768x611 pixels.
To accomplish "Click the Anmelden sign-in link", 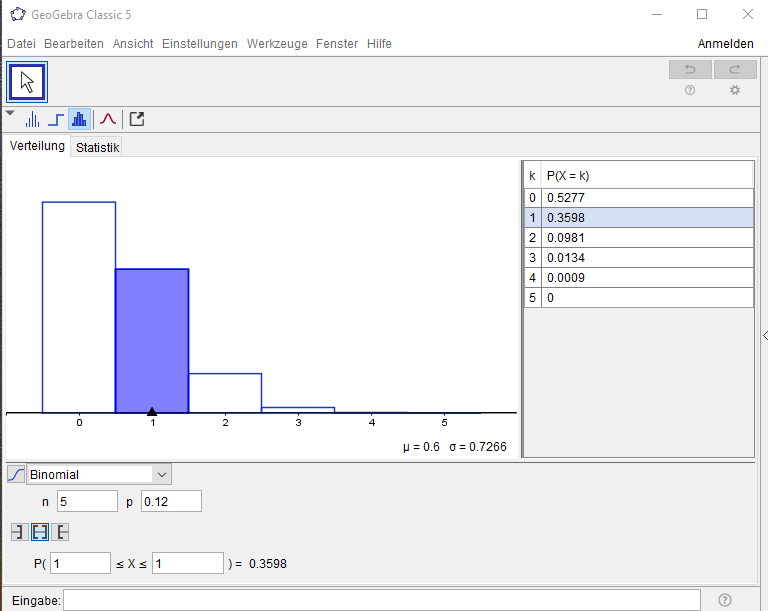I will click(x=725, y=44).
